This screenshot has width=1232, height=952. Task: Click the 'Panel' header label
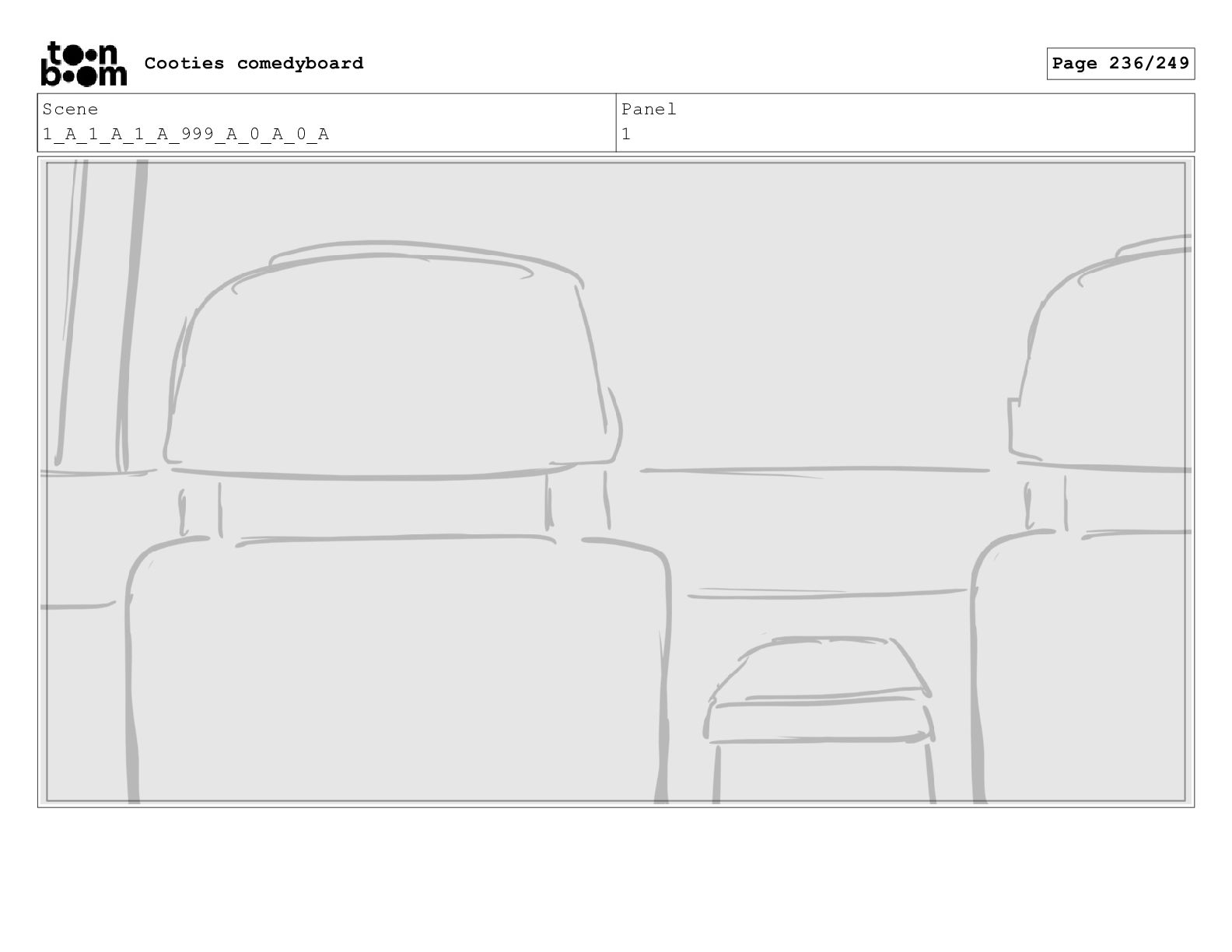pos(649,110)
